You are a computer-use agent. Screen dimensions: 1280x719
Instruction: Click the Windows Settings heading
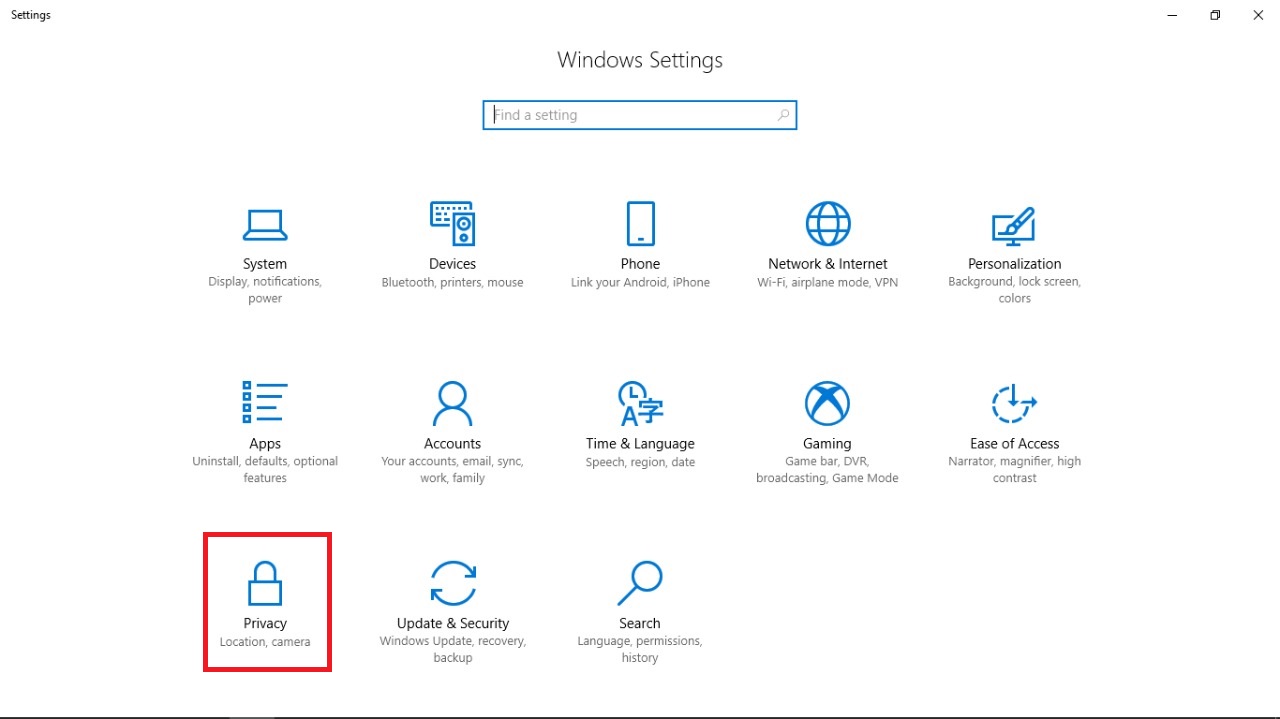[x=640, y=60]
